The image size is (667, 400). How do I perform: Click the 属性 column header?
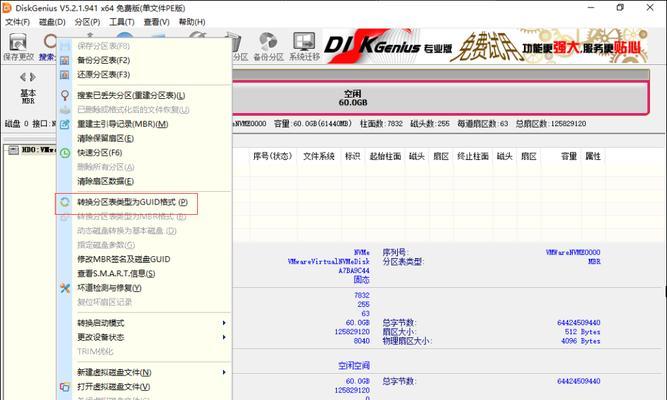coord(593,157)
